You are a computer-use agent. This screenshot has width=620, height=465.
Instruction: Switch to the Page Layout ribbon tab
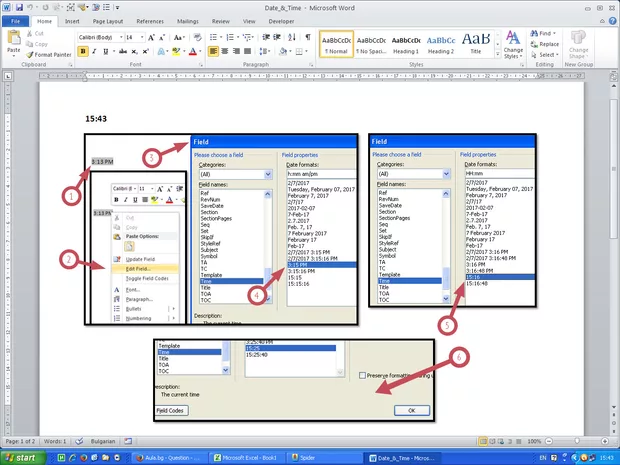coord(110,19)
